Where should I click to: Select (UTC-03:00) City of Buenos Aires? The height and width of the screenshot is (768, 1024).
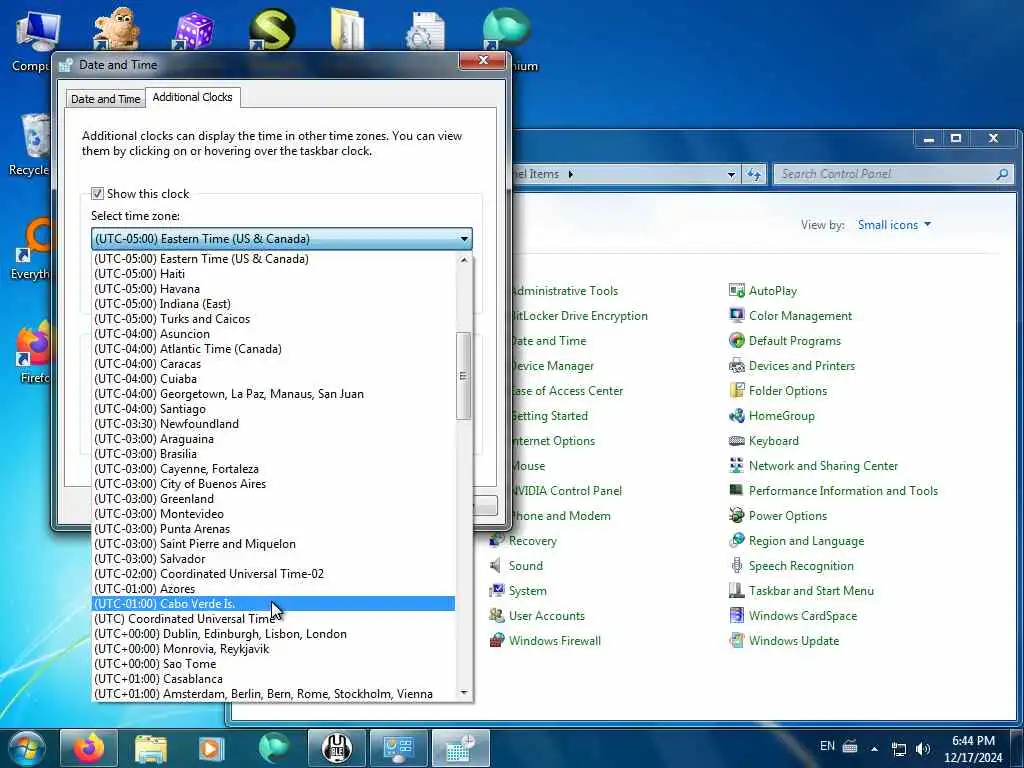point(274,484)
